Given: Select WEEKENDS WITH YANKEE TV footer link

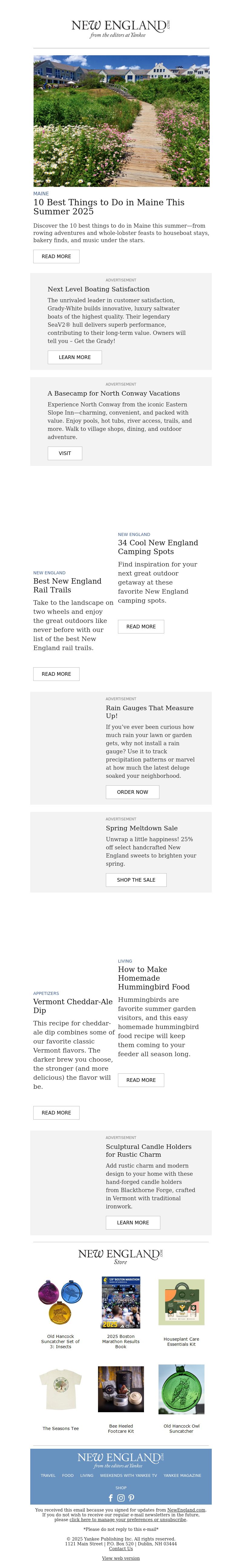Looking at the screenshot, I should tap(129, 1476).
